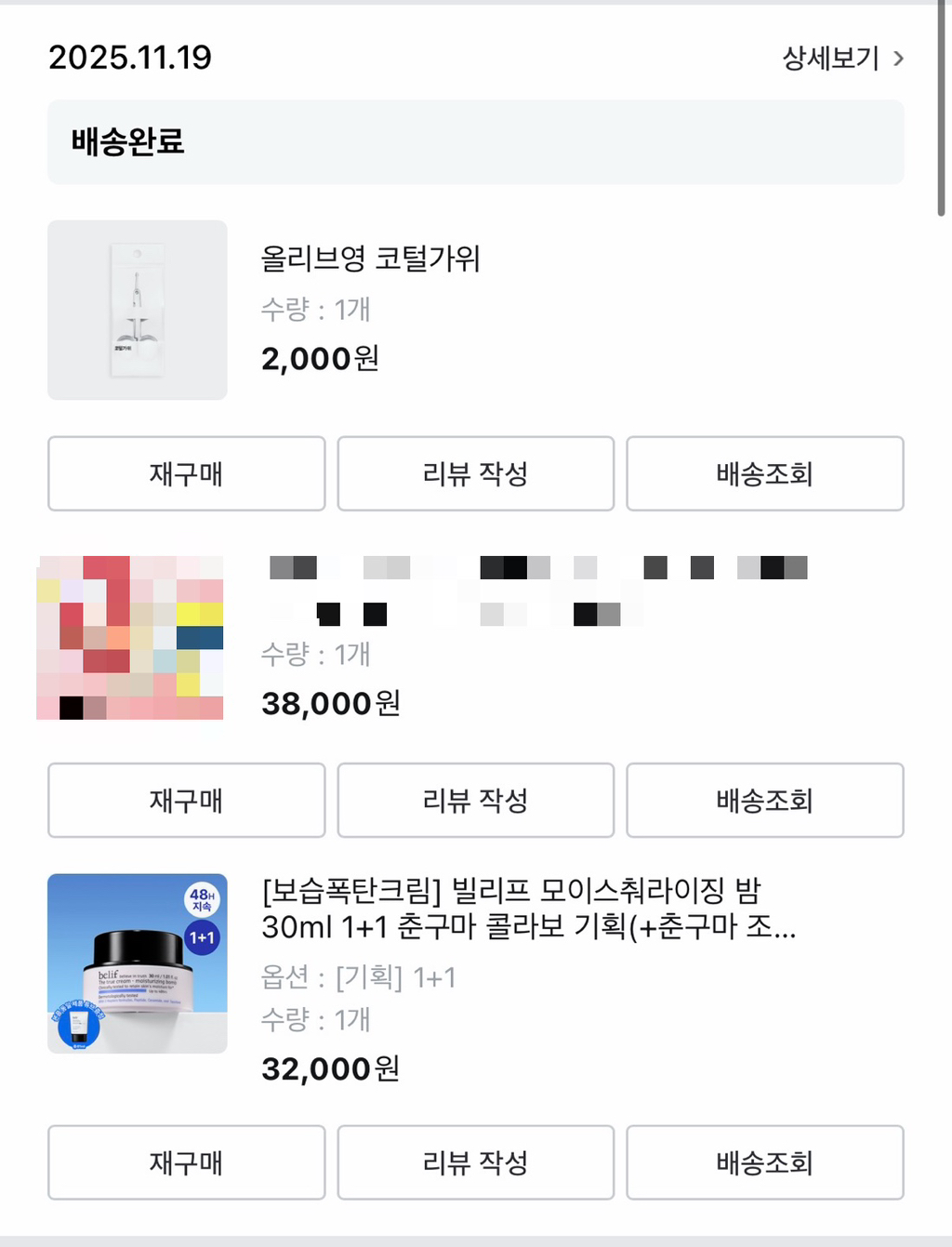Click the chevron arrow beside 상세보기
952x1247 pixels.
click(898, 59)
